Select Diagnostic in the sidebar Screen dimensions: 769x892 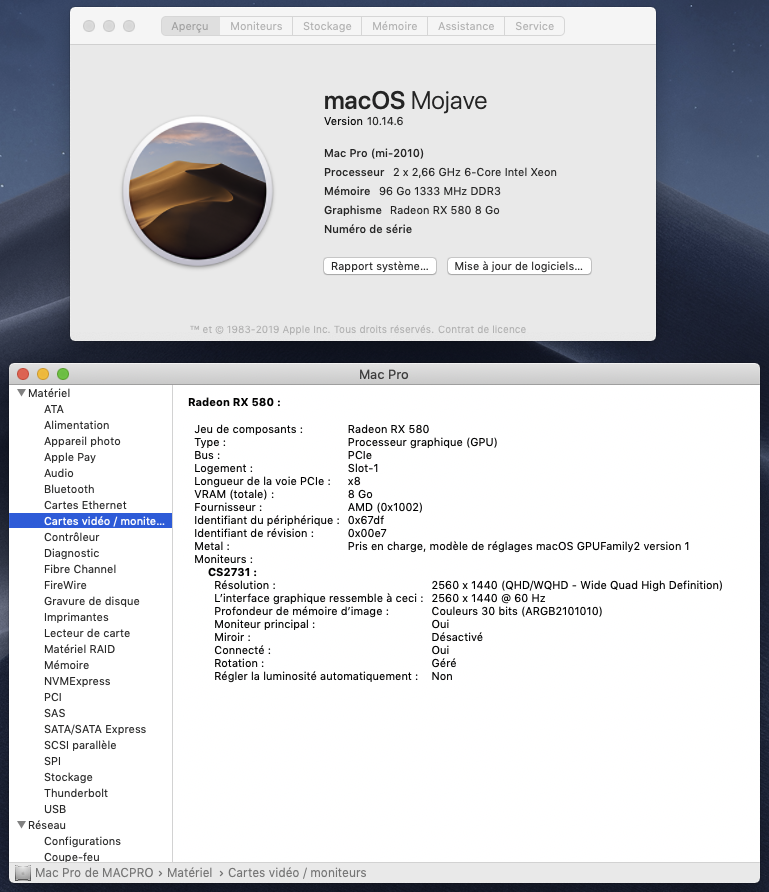coord(72,552)
